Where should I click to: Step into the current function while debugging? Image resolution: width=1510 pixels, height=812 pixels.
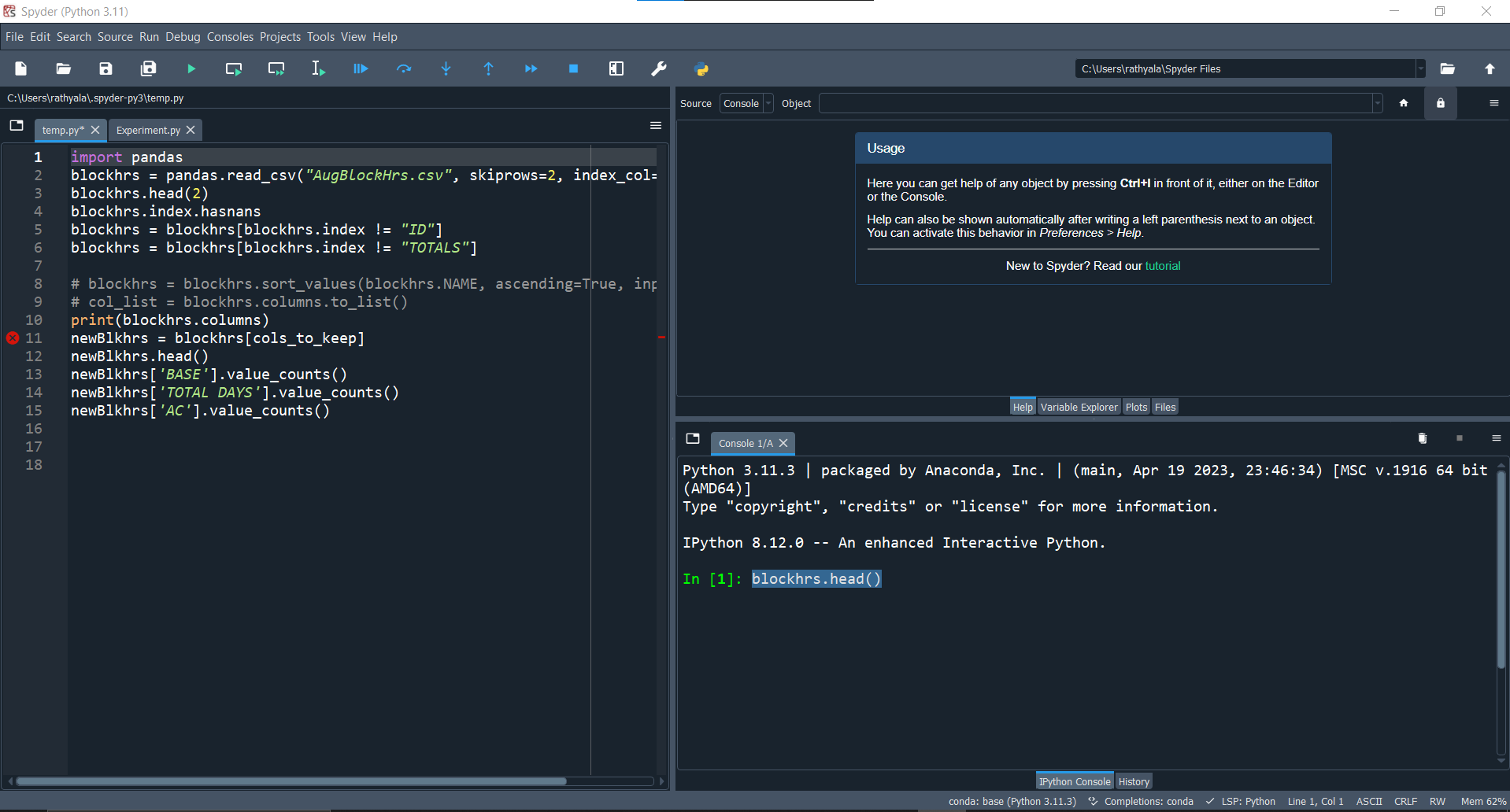coord(446,68)
